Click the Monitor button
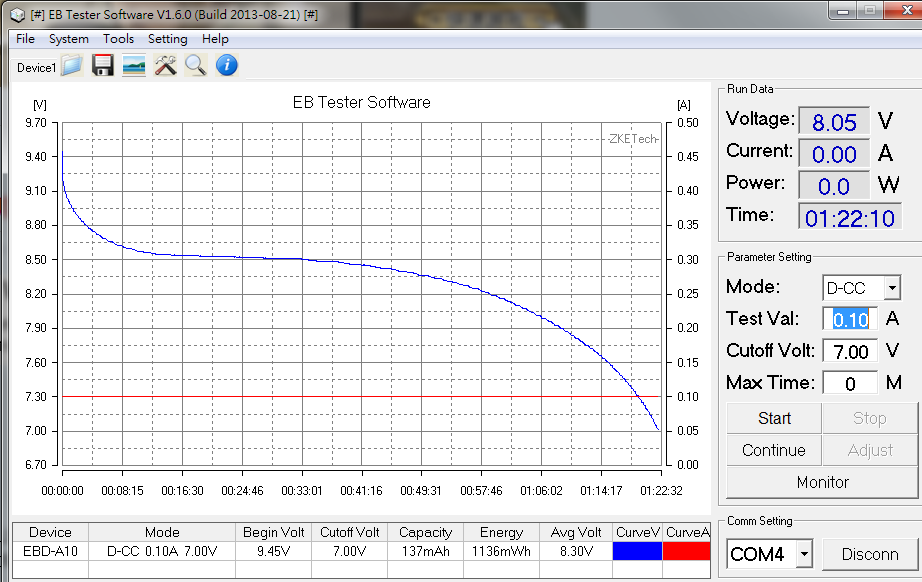This screenshot has width=922, height=582. [x=822, y=482]
